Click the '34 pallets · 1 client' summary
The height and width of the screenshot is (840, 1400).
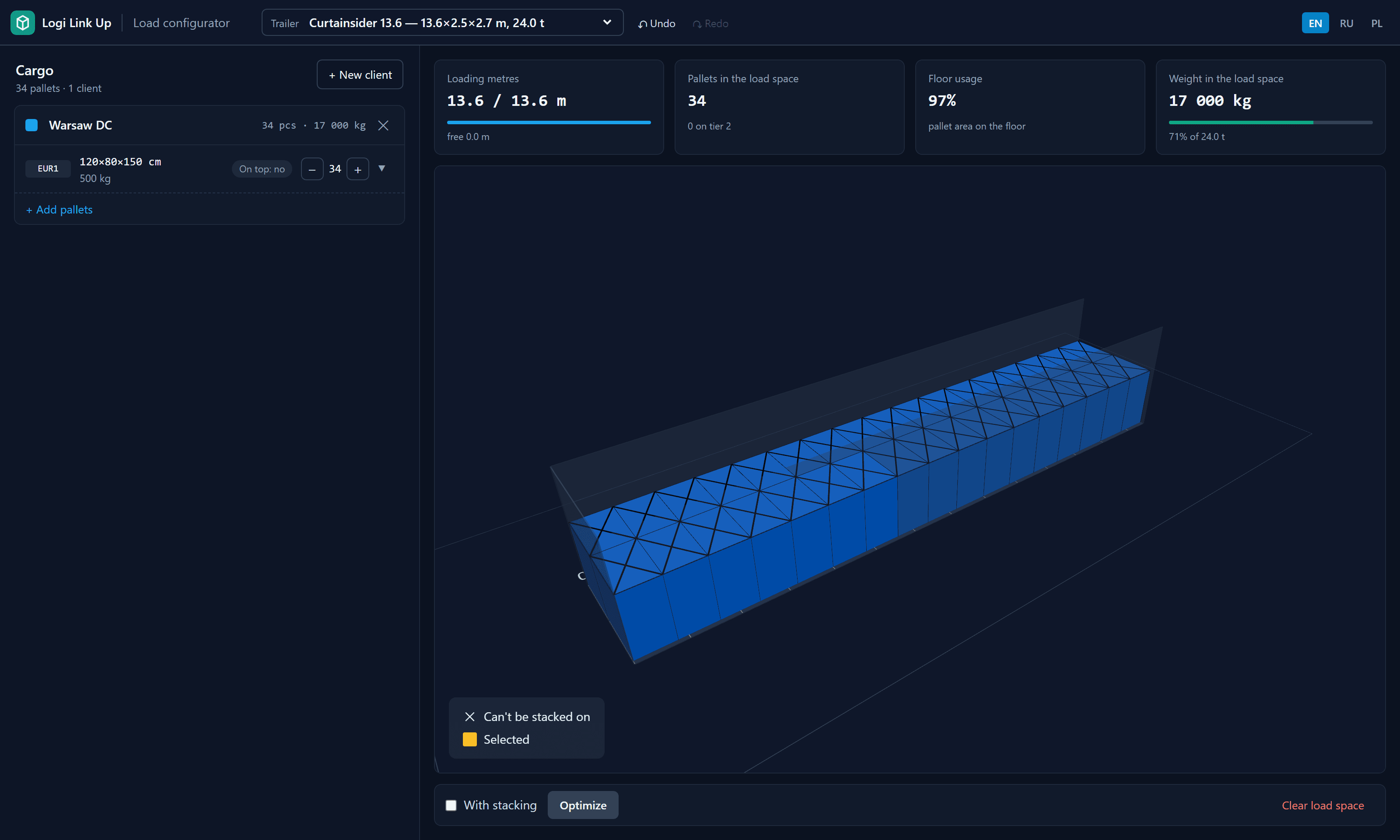pyautogui.click(x=58, y=88)
